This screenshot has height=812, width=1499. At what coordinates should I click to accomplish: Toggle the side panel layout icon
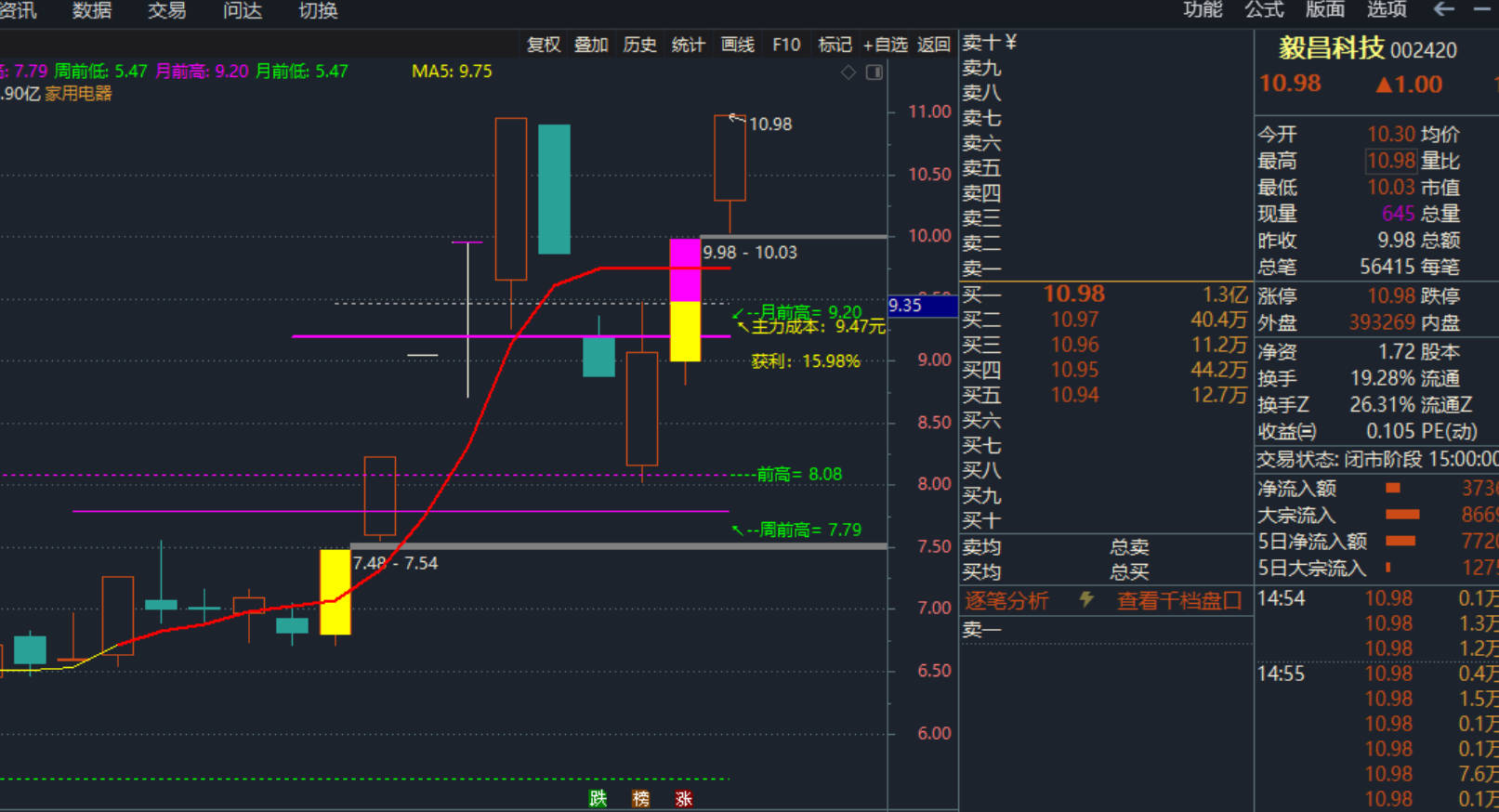[x=874, y=72]
